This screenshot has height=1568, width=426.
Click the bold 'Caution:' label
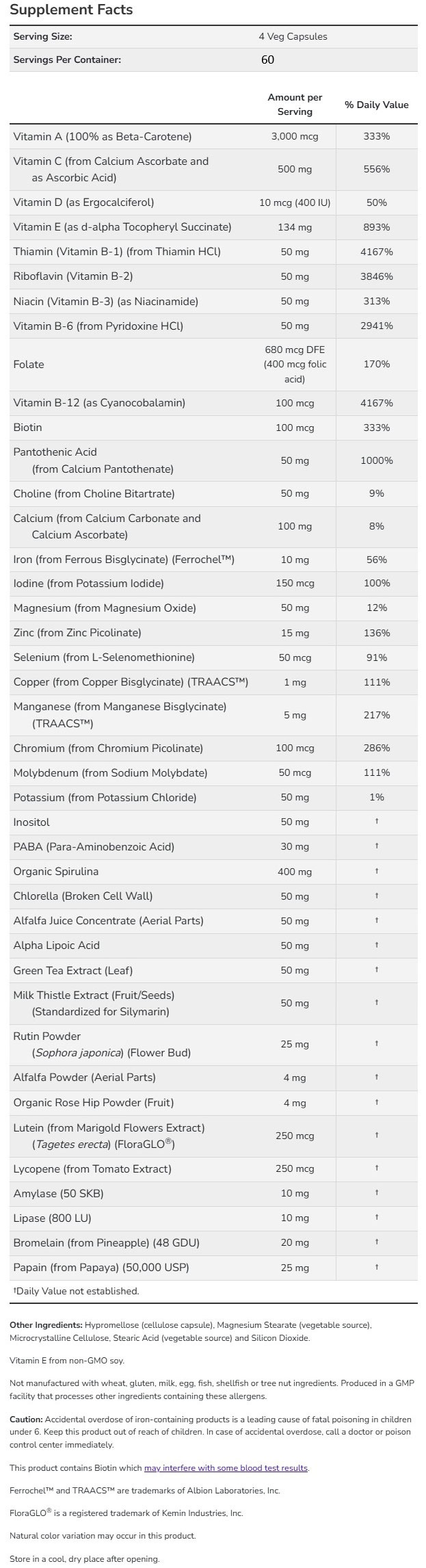tap(26, 1420)
